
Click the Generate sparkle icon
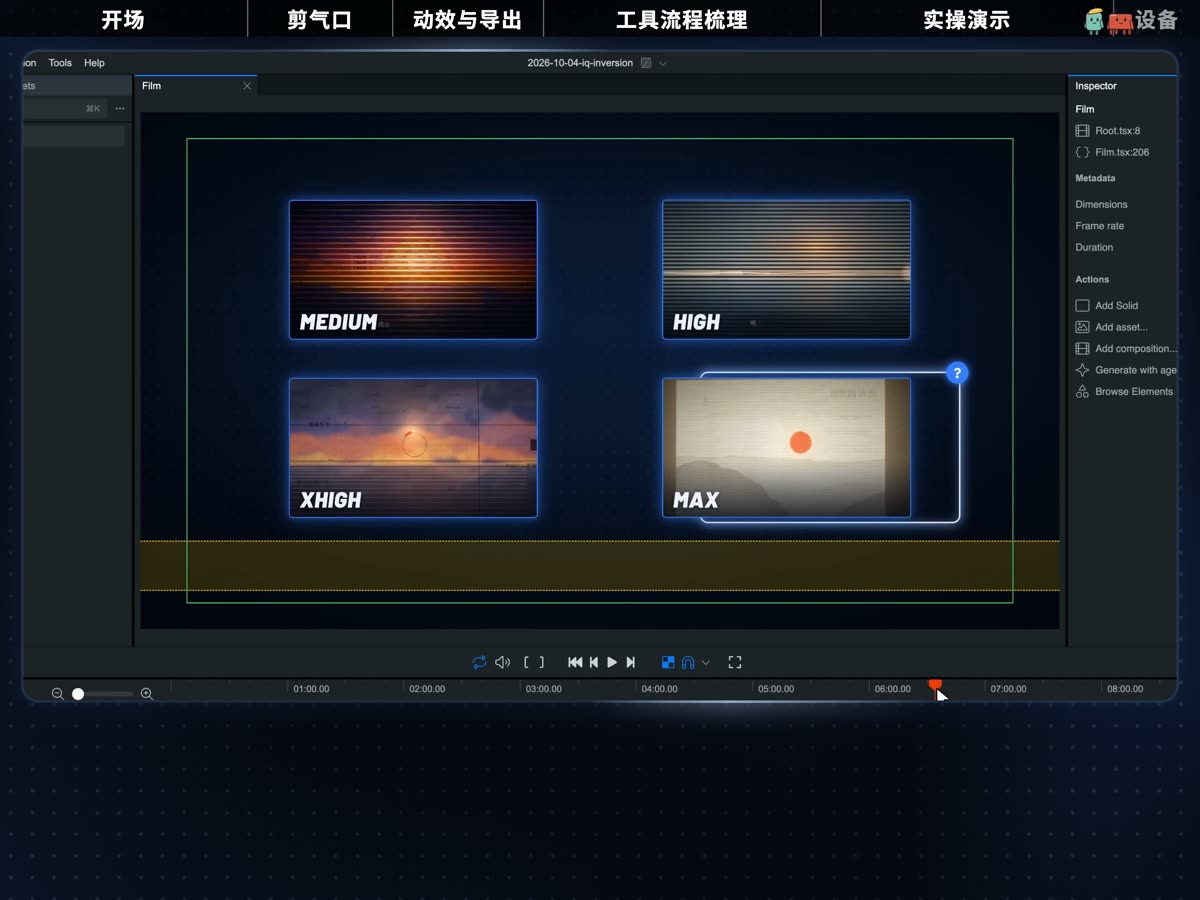[x=1082, y=370]
